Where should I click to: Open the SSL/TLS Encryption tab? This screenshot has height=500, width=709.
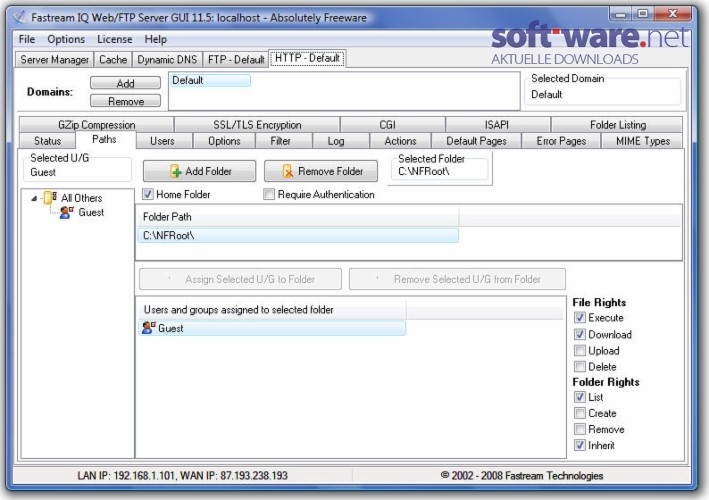[257, 124]
